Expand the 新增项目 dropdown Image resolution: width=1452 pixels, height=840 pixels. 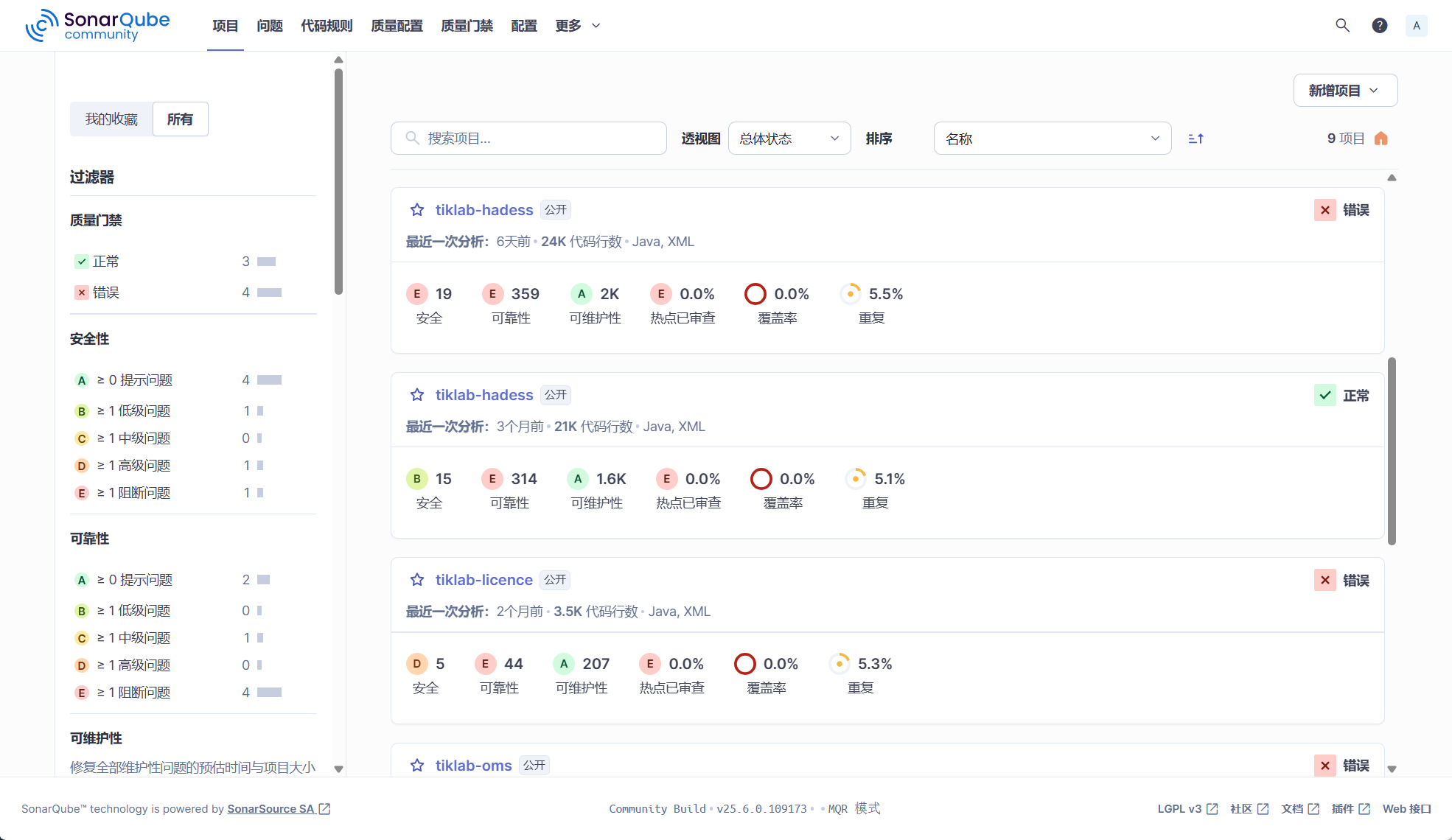[1344, 90]
